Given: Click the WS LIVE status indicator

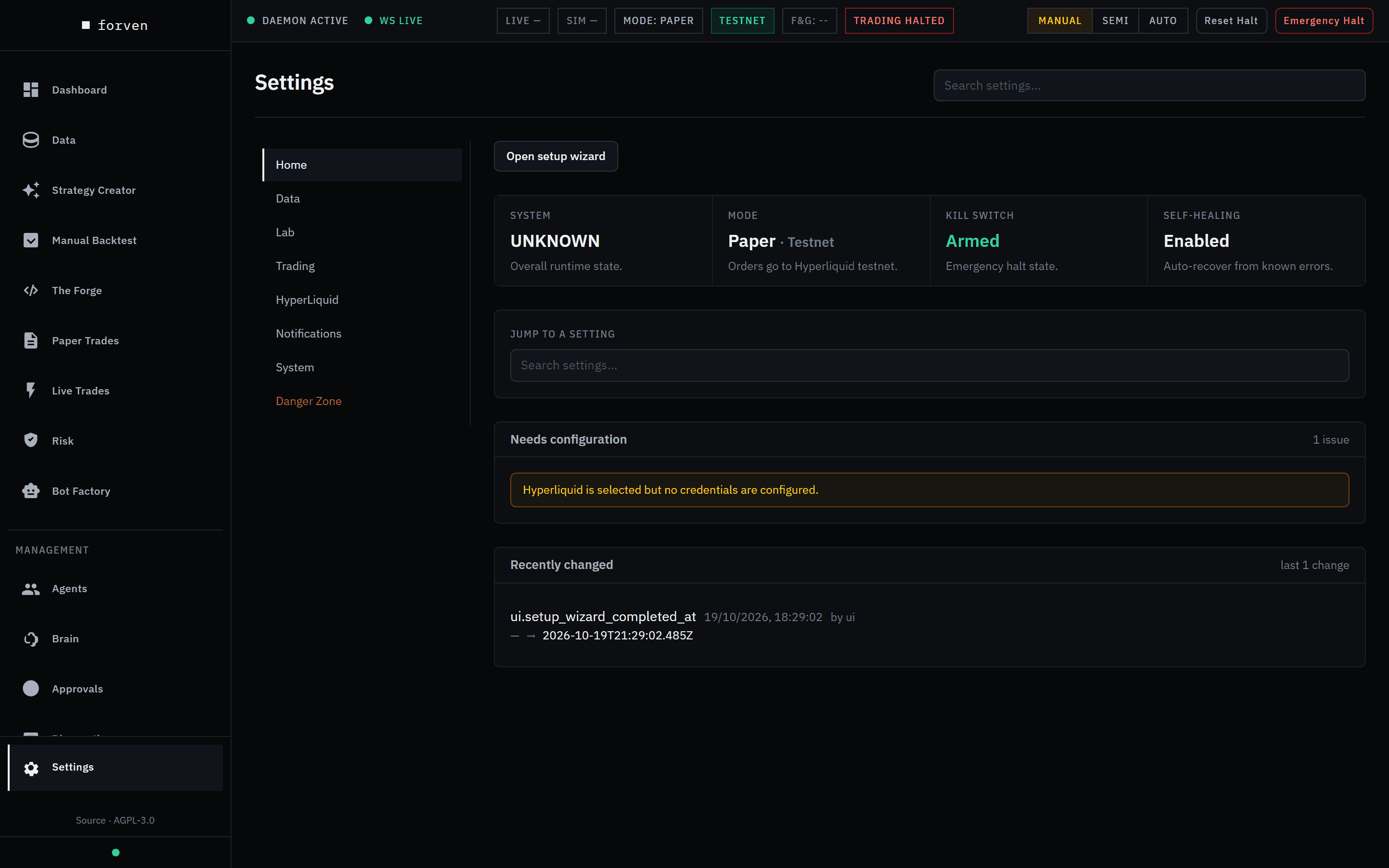Looking at the screenshot, I should click(x=395, y=21).
